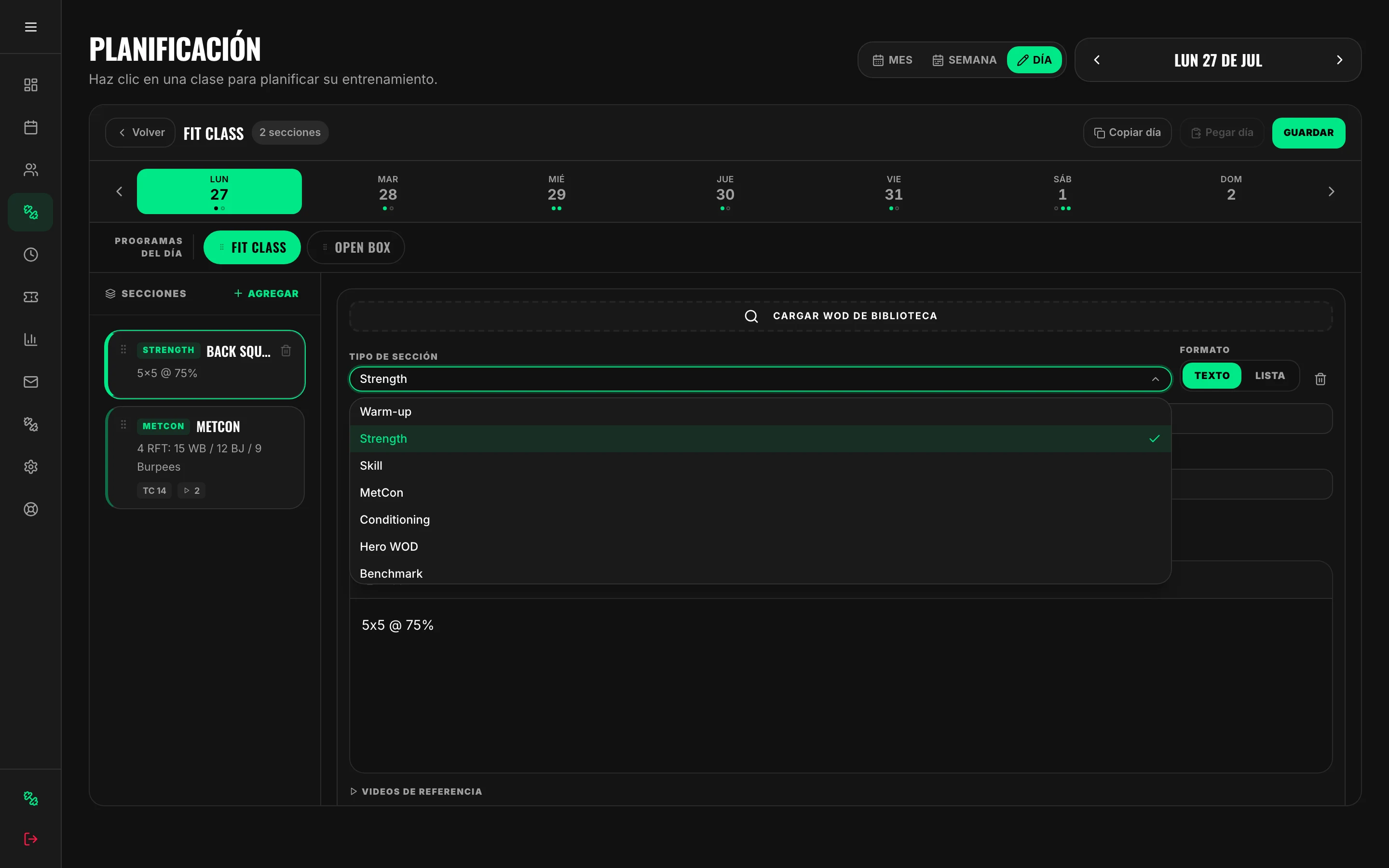Click Agregar to add a section

coord(266,293)
